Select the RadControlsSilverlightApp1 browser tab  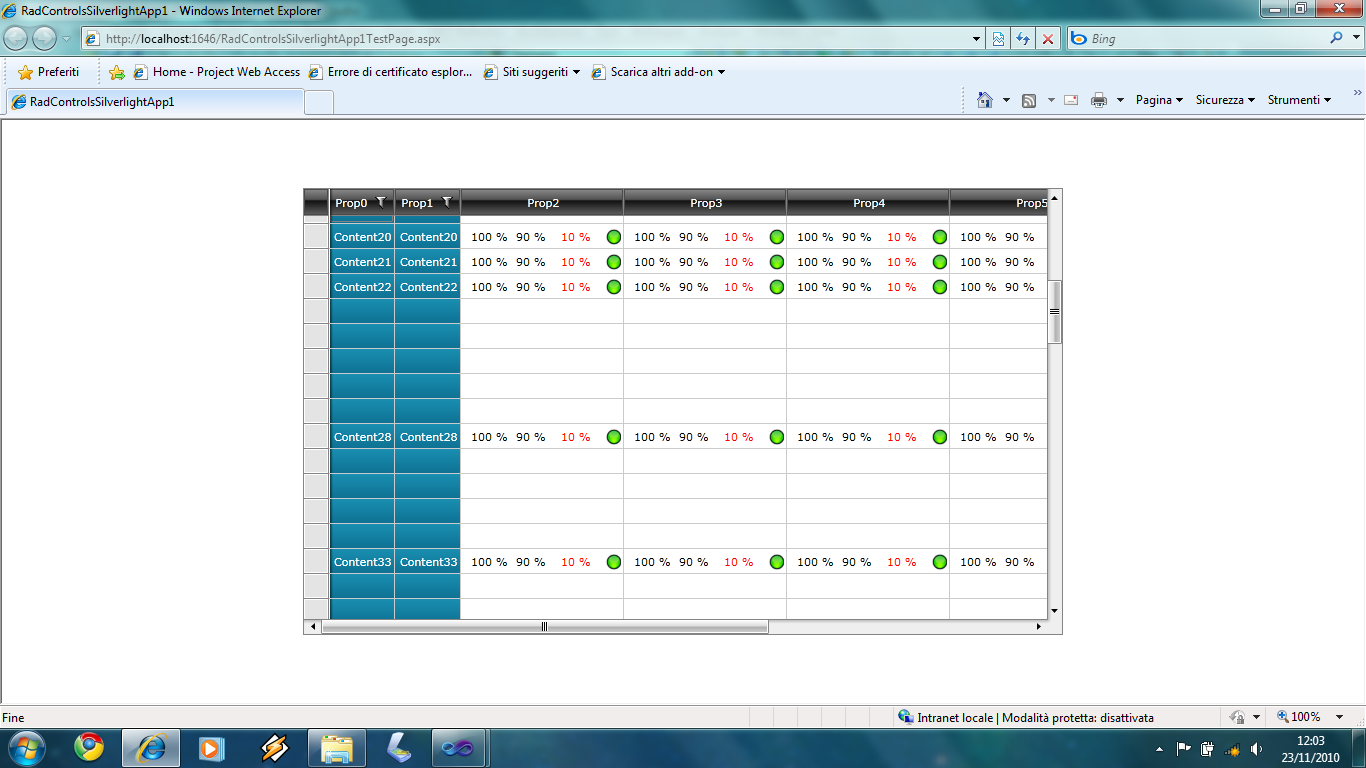155,102
